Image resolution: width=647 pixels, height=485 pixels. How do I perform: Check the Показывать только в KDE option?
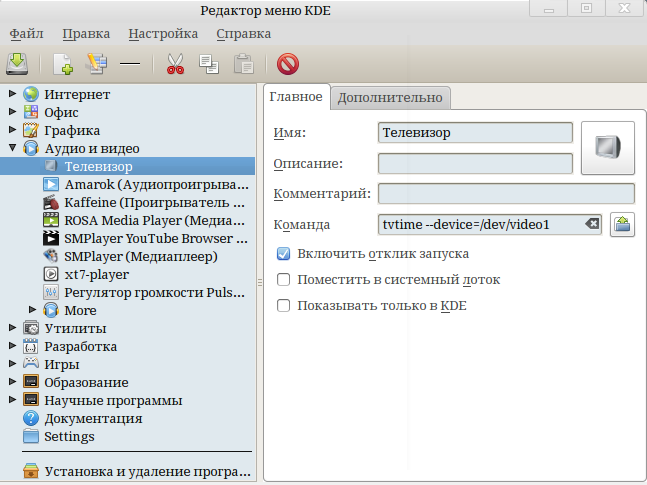[x=284, y=306]
